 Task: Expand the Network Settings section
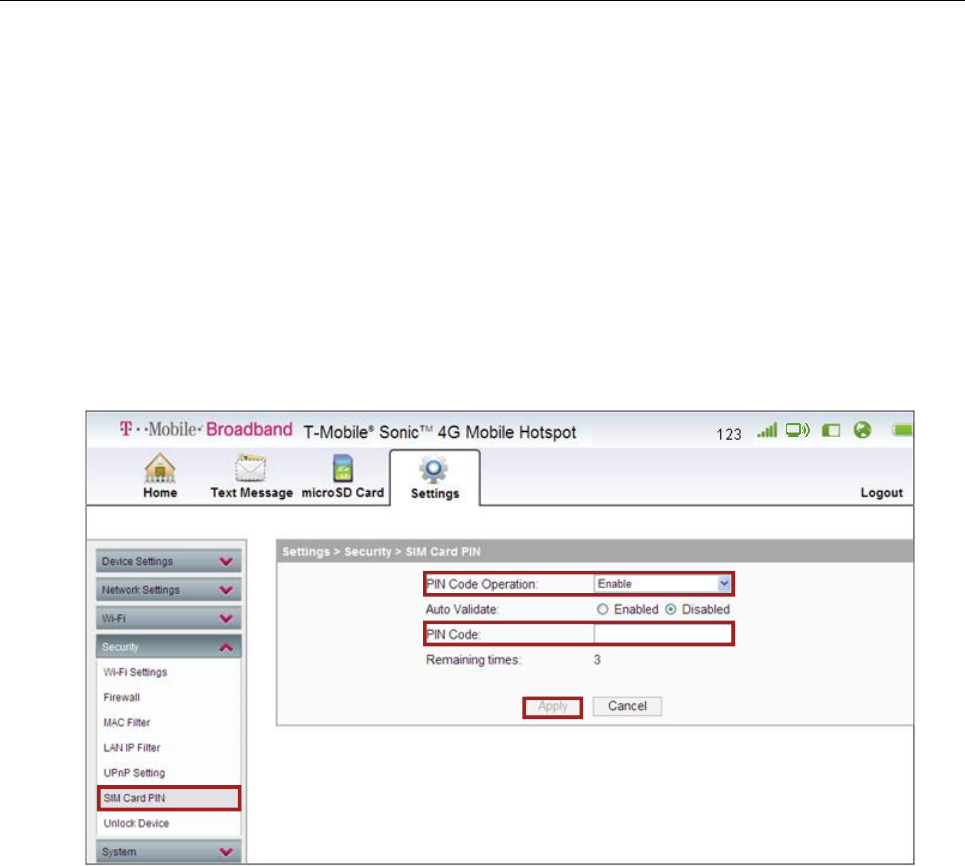[x=168, y=590]
